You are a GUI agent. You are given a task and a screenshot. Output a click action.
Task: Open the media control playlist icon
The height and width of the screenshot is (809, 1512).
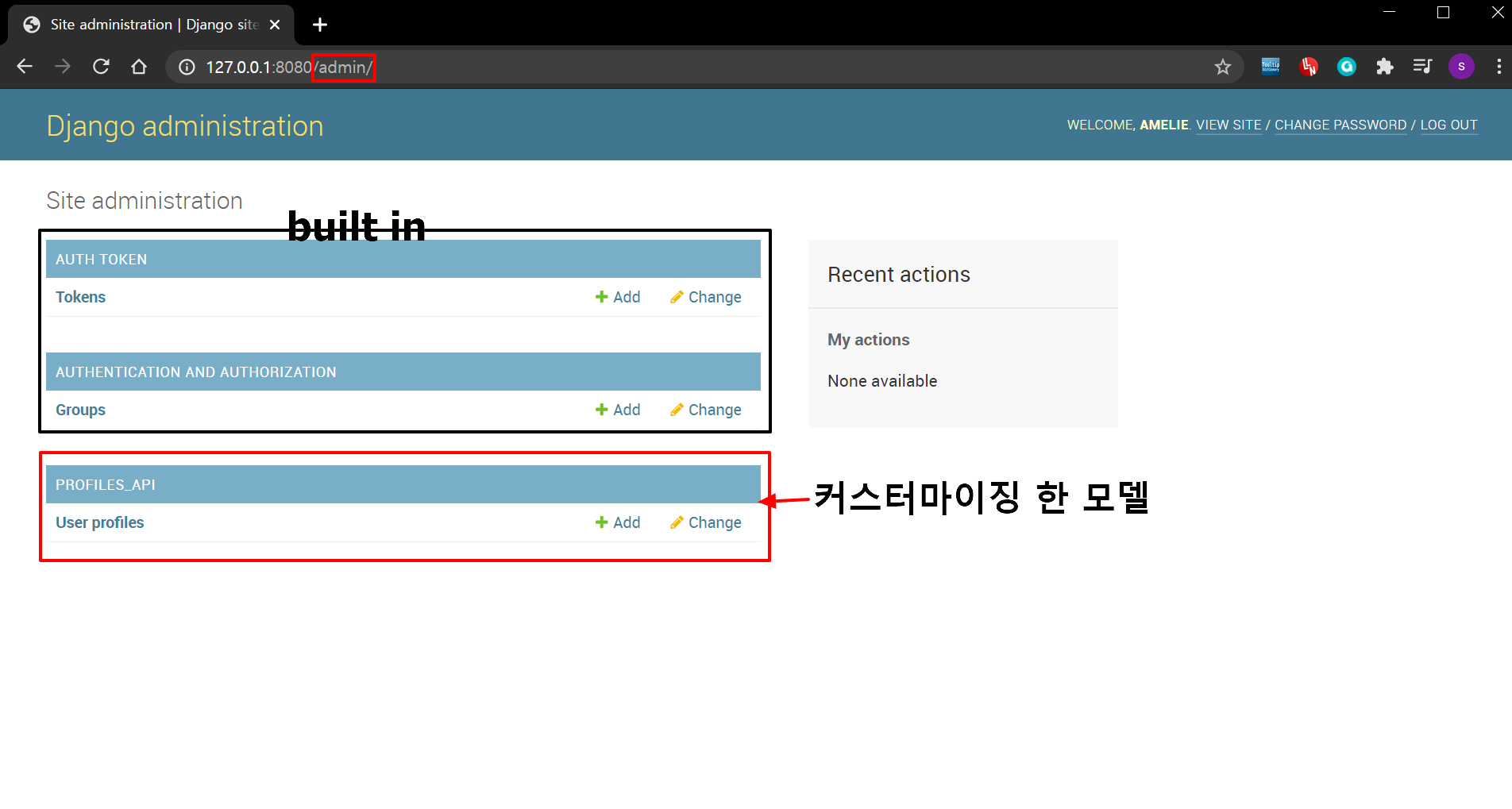pyautogui.click(x=1422, y=67)
